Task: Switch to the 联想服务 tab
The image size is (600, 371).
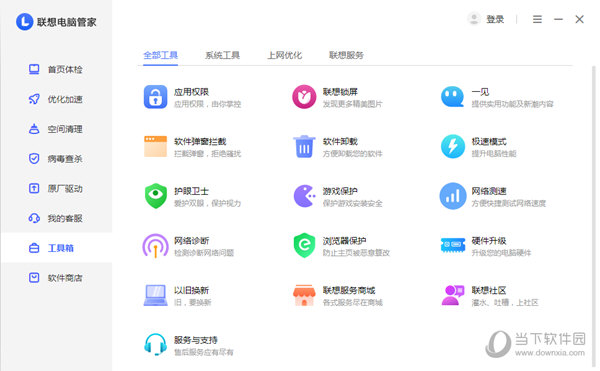Action: point(346,55)
